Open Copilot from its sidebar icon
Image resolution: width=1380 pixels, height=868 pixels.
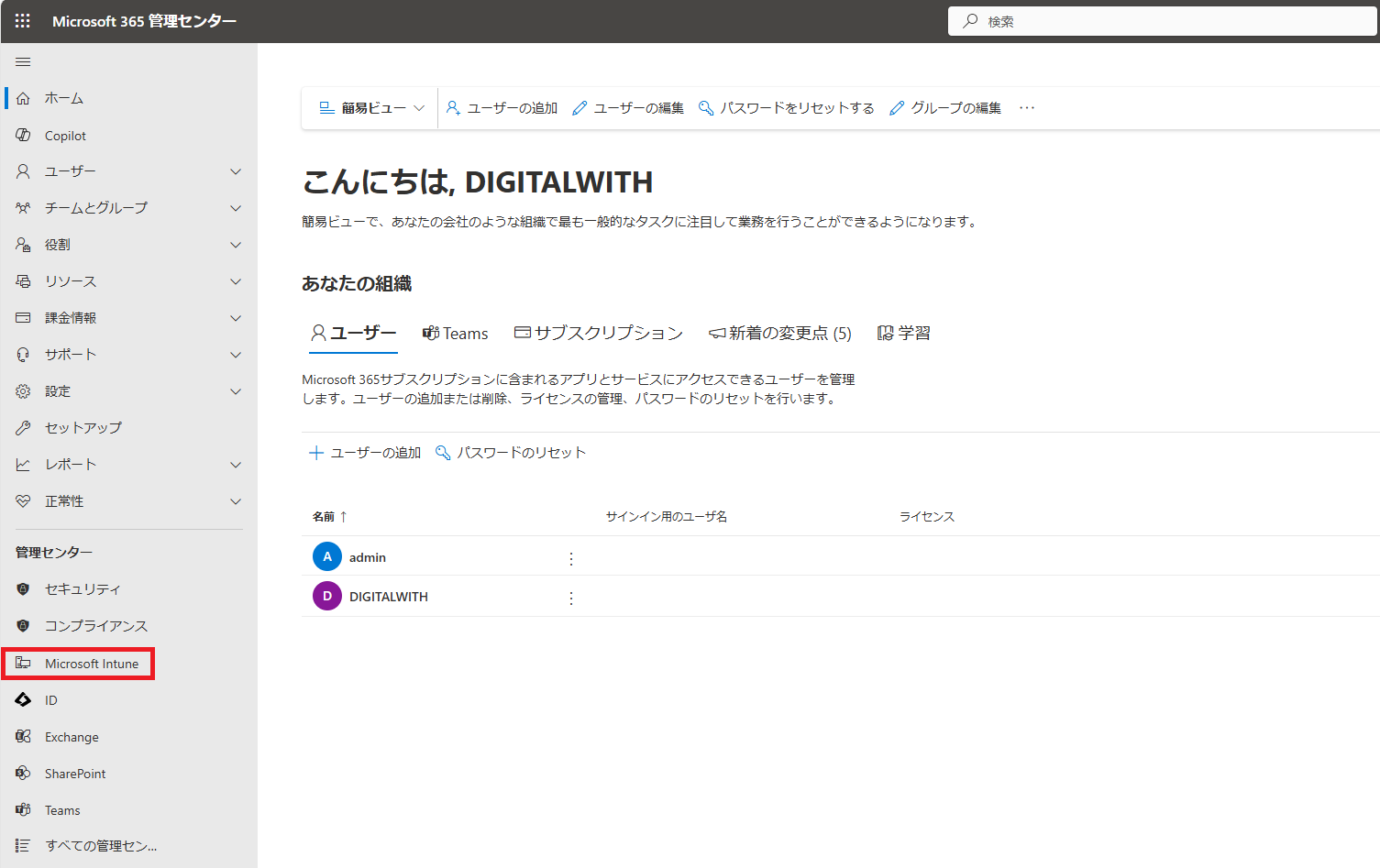23,135
